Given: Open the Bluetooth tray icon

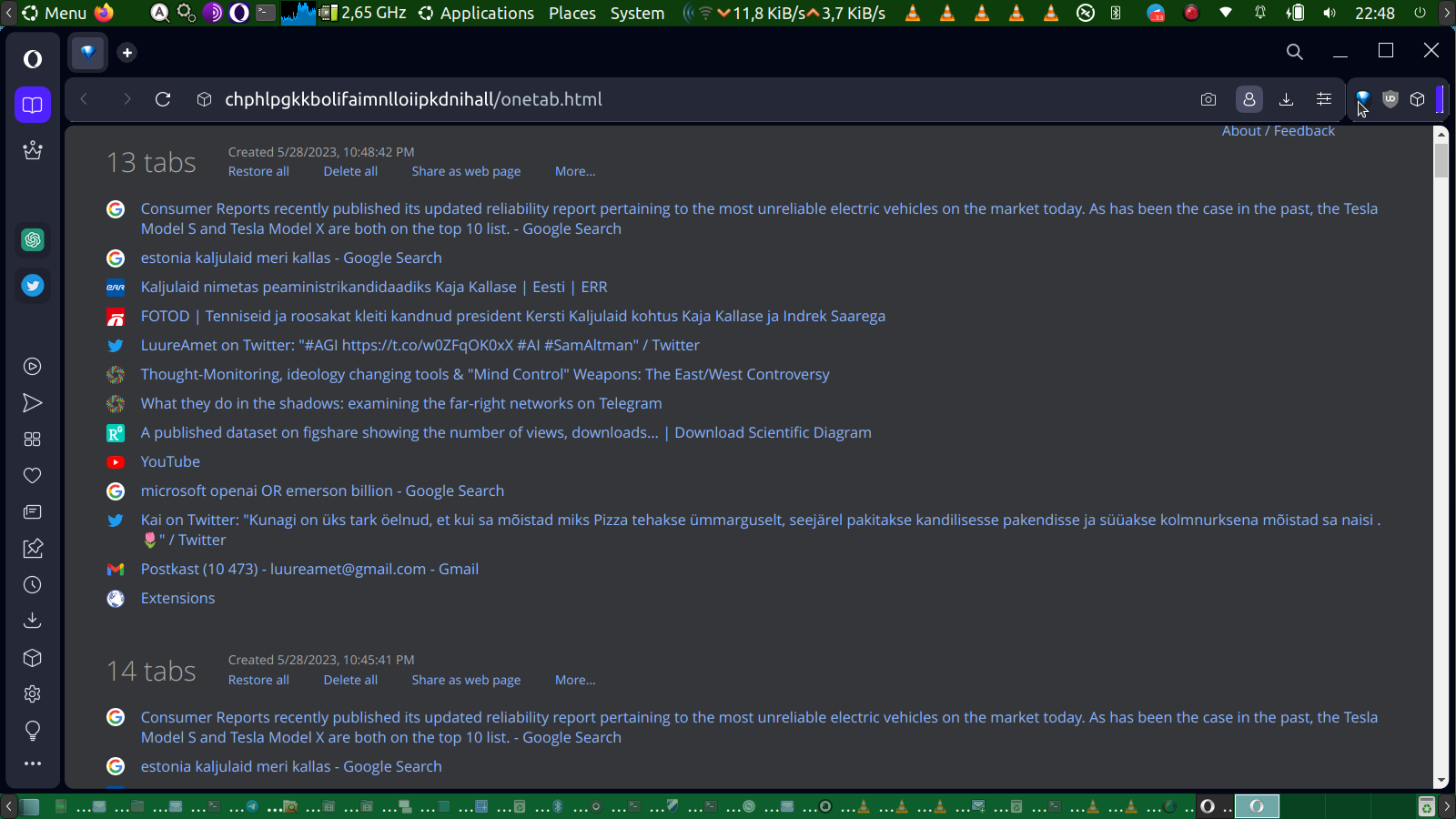Looking at the screenshot, I should point(1116,13).
